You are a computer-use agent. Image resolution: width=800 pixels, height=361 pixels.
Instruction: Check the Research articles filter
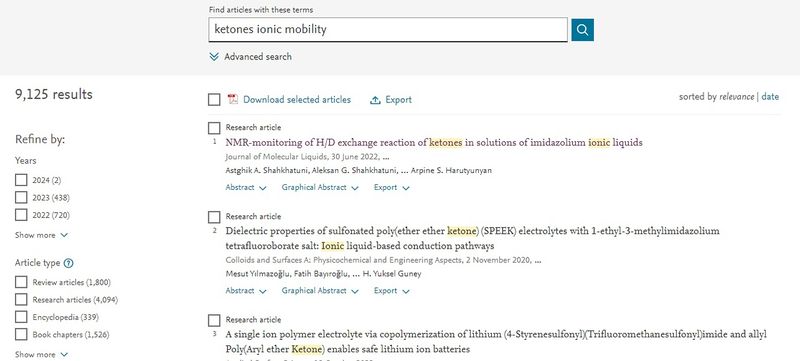coord(21,299)
